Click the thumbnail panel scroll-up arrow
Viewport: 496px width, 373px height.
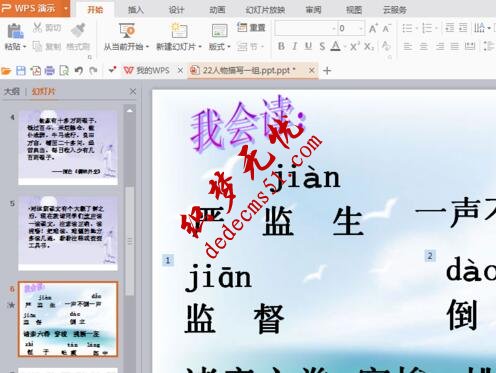(x=130, y=111)
